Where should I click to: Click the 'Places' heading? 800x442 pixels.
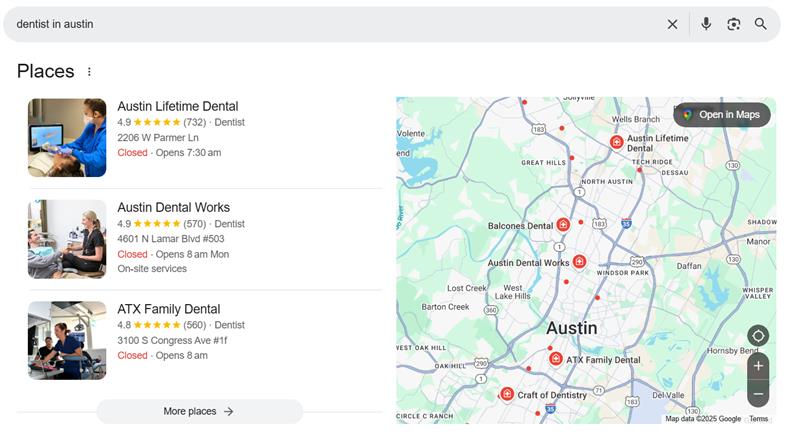click(45, 71)
